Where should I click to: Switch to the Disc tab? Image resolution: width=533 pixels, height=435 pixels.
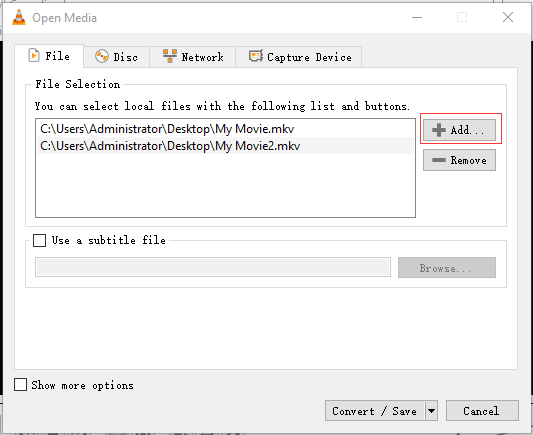[x=116, y=57]
